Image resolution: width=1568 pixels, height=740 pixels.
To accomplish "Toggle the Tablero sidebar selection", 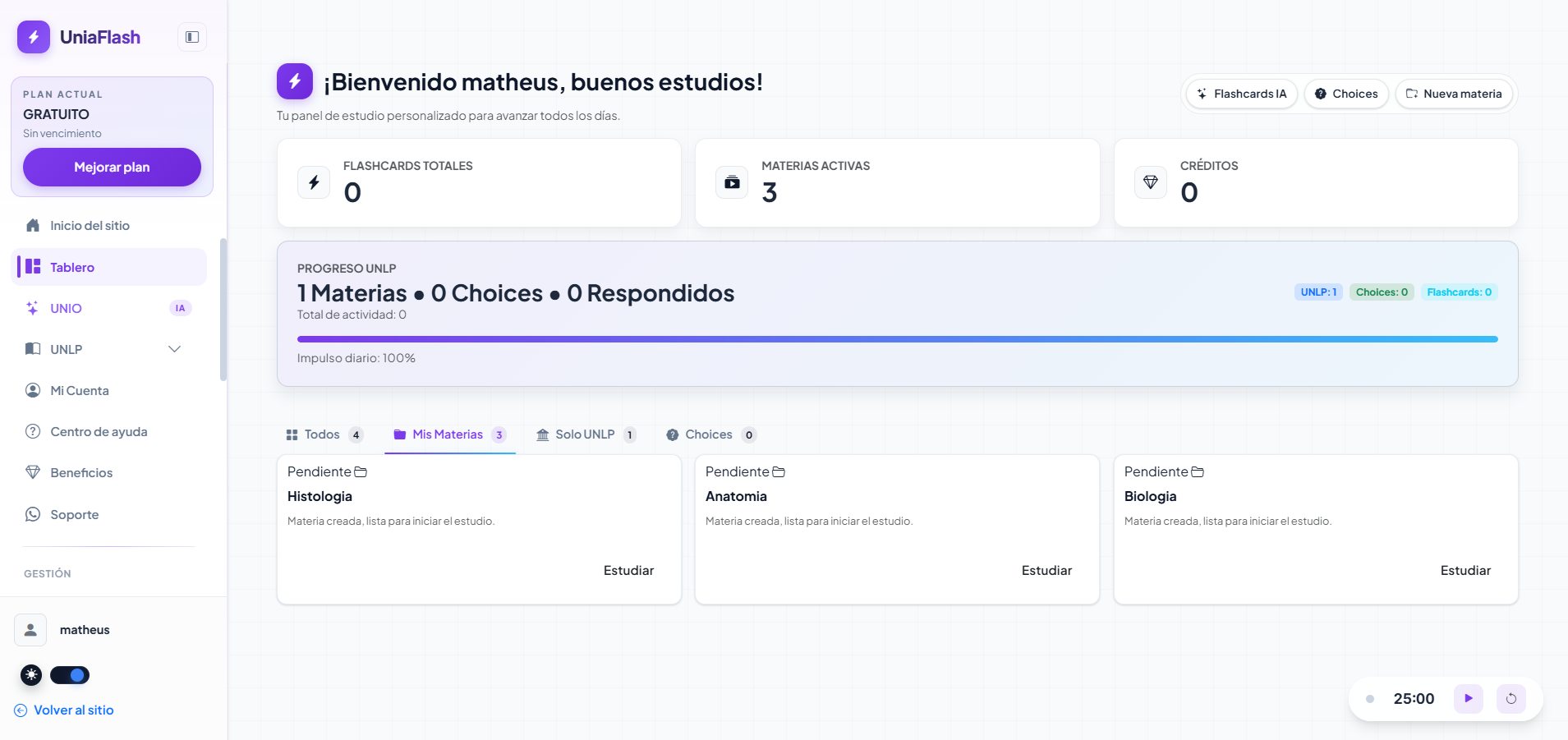I will tap(73, 267).
